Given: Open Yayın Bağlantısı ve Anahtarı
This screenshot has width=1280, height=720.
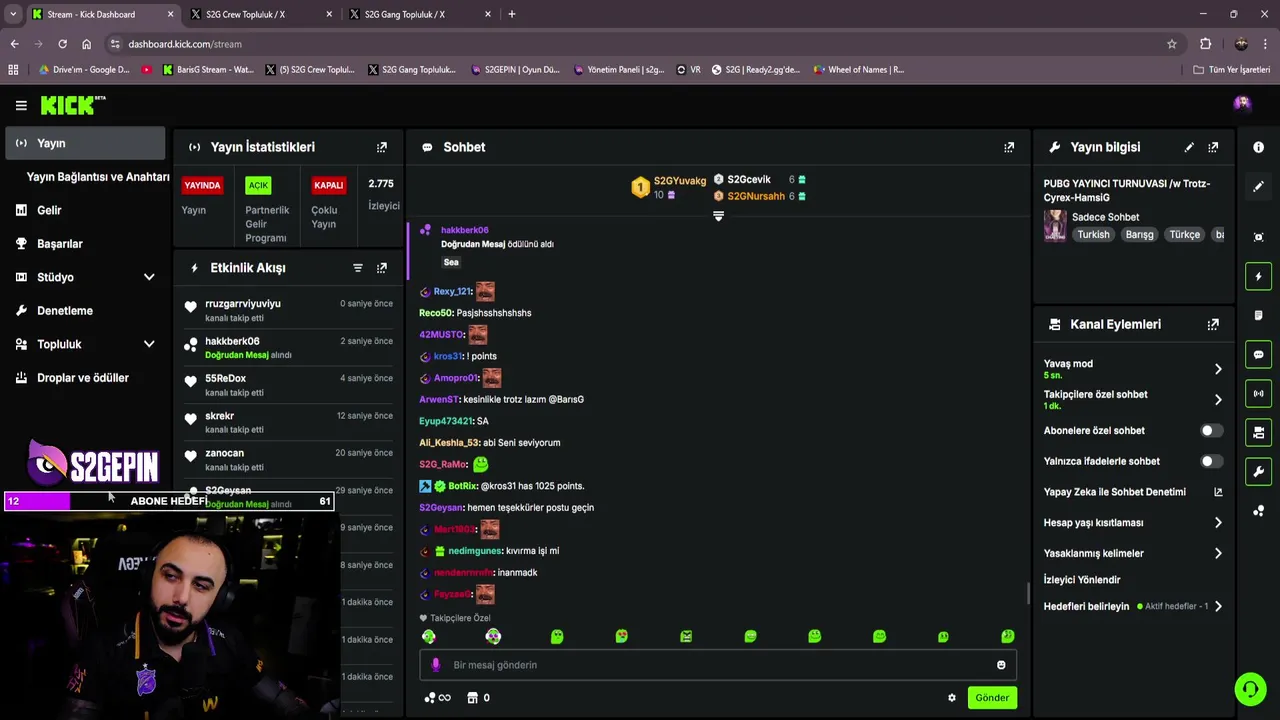Looking at the screenshot, I should 98,177.
